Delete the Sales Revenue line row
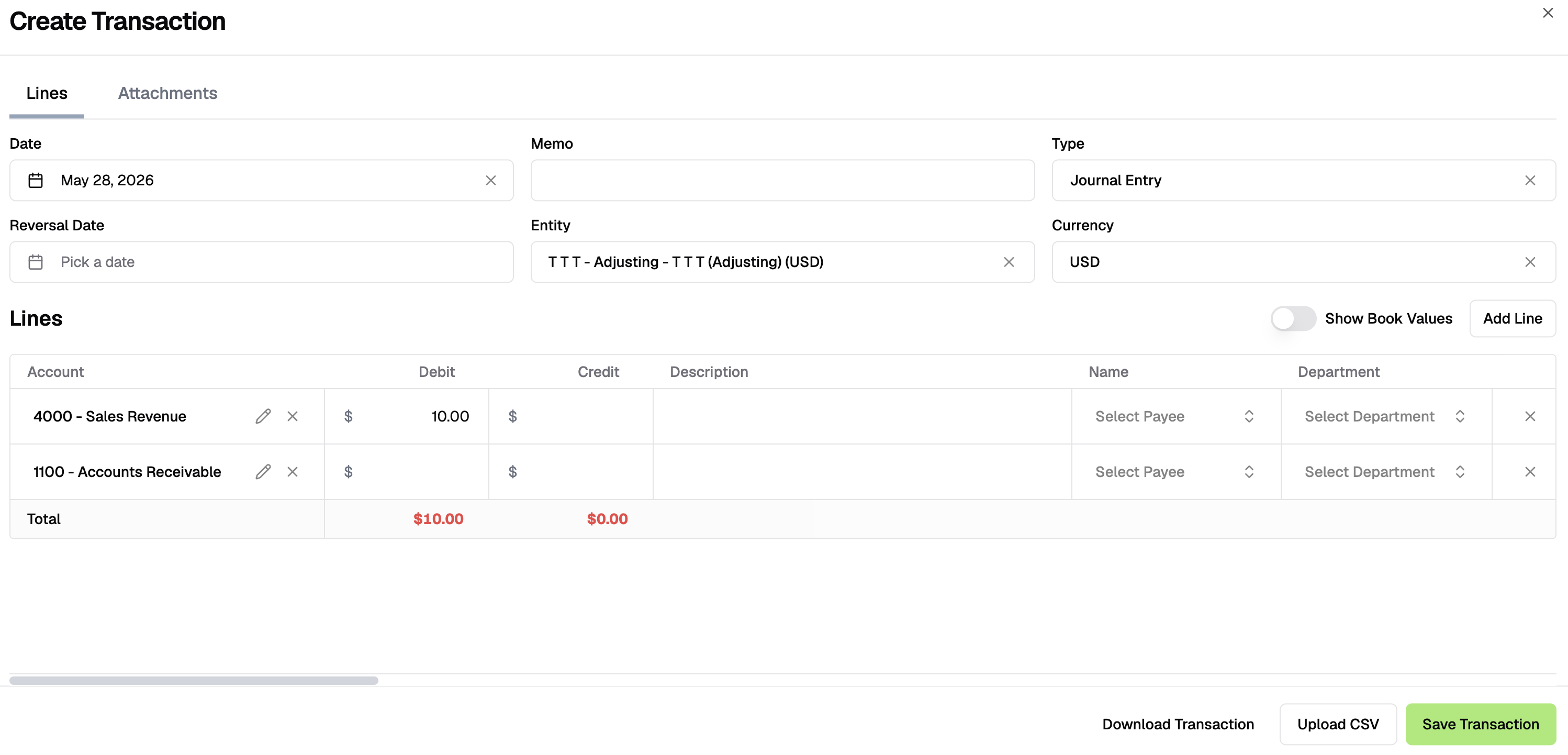The image size is (1568, 755). (1530, 416)
